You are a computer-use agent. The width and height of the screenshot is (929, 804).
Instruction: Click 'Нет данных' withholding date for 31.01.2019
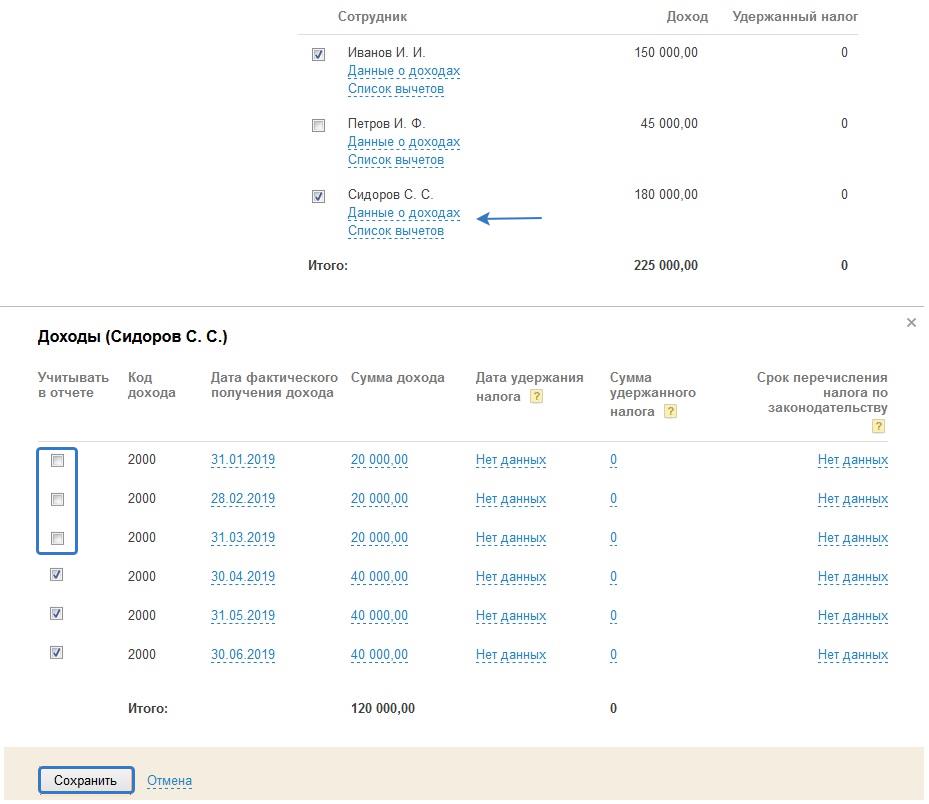[x=510, y=461]
